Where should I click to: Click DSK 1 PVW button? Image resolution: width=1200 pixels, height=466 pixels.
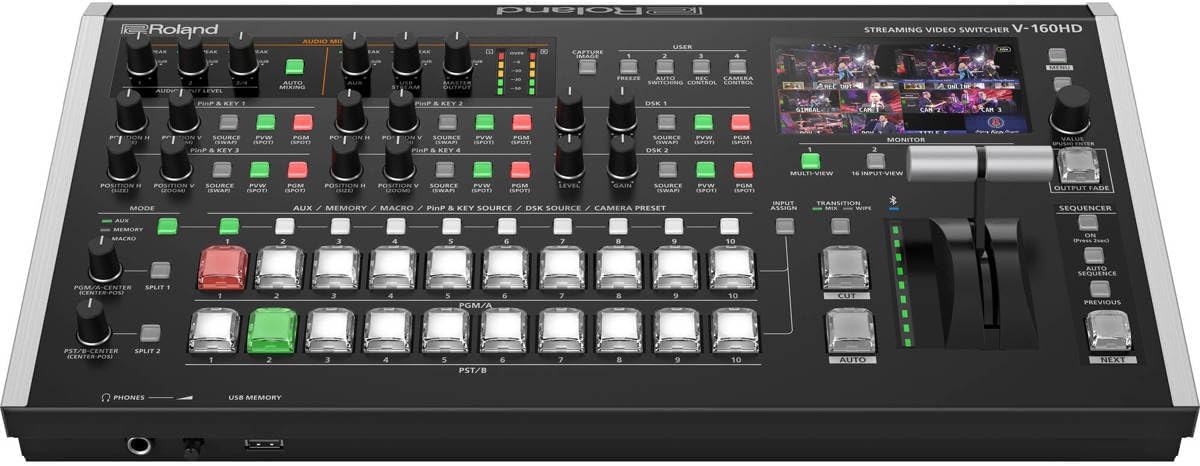pyautogui.click(x=704, y=122)
